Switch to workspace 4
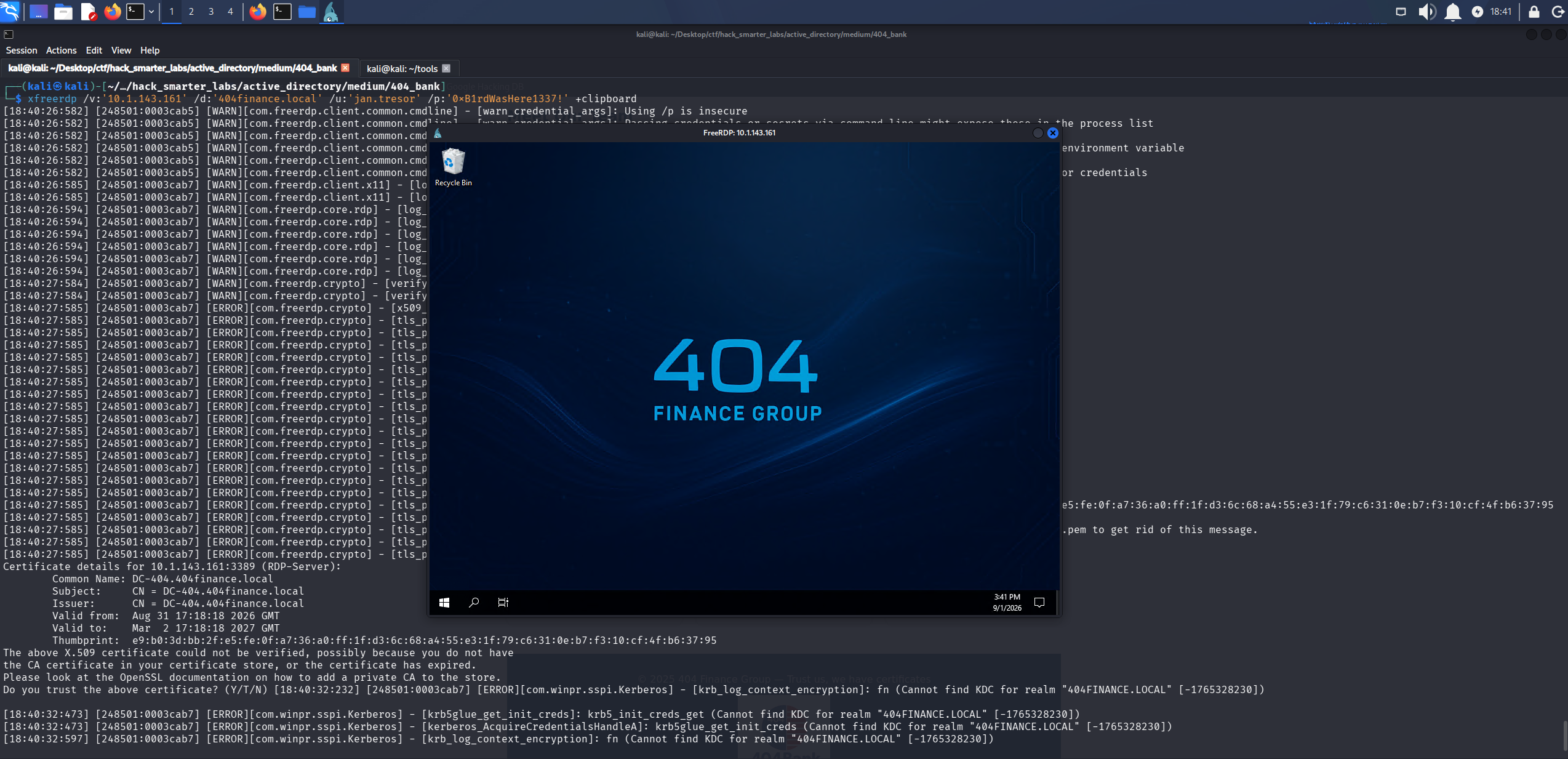 click(x=231, y=12)
